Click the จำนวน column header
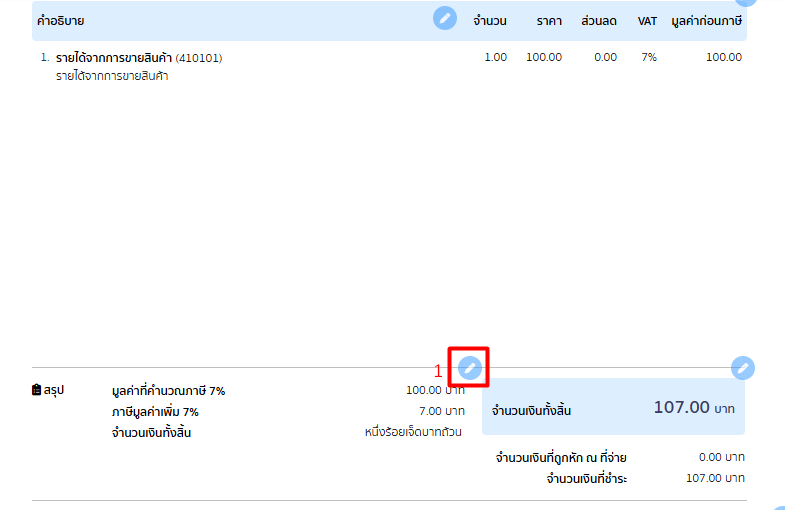Image resolution: width=785 pixels, height=510 pixels. point(490,21)
